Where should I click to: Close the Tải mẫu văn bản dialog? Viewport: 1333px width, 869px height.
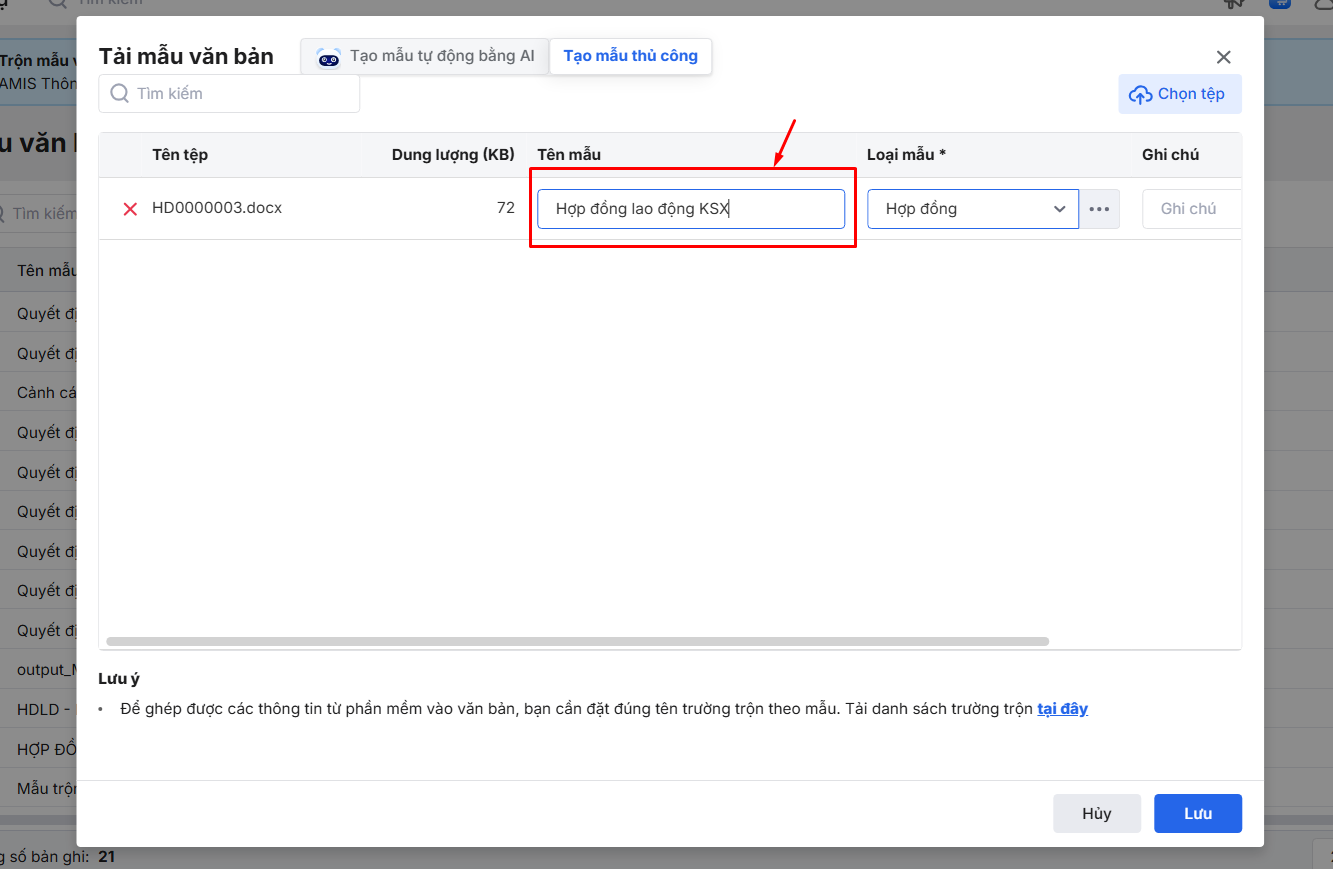coord(1223,57)
